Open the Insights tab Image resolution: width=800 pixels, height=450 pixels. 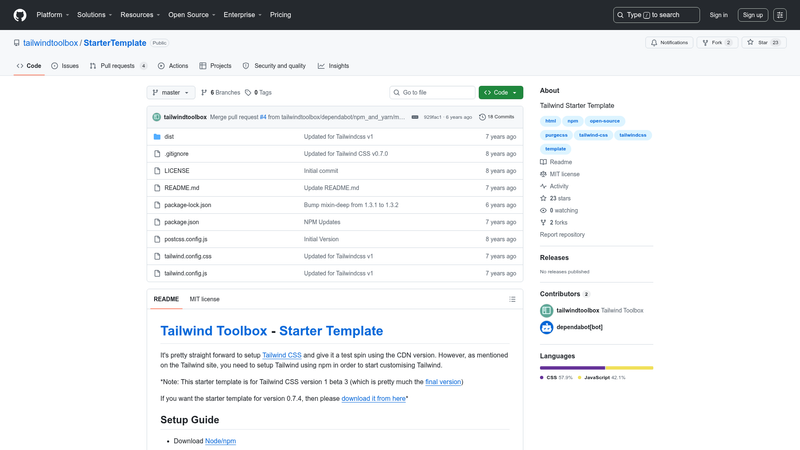pos(333,66)
